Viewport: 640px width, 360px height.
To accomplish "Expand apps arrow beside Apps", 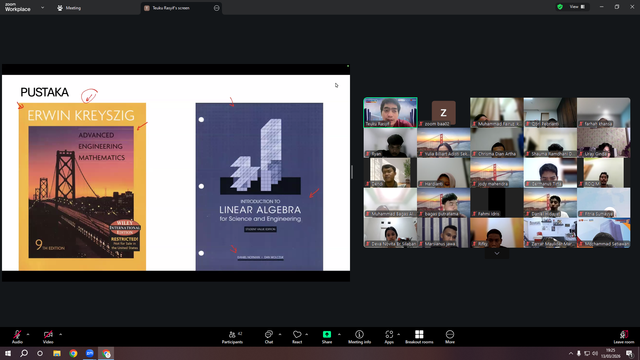I will [398, 334].
